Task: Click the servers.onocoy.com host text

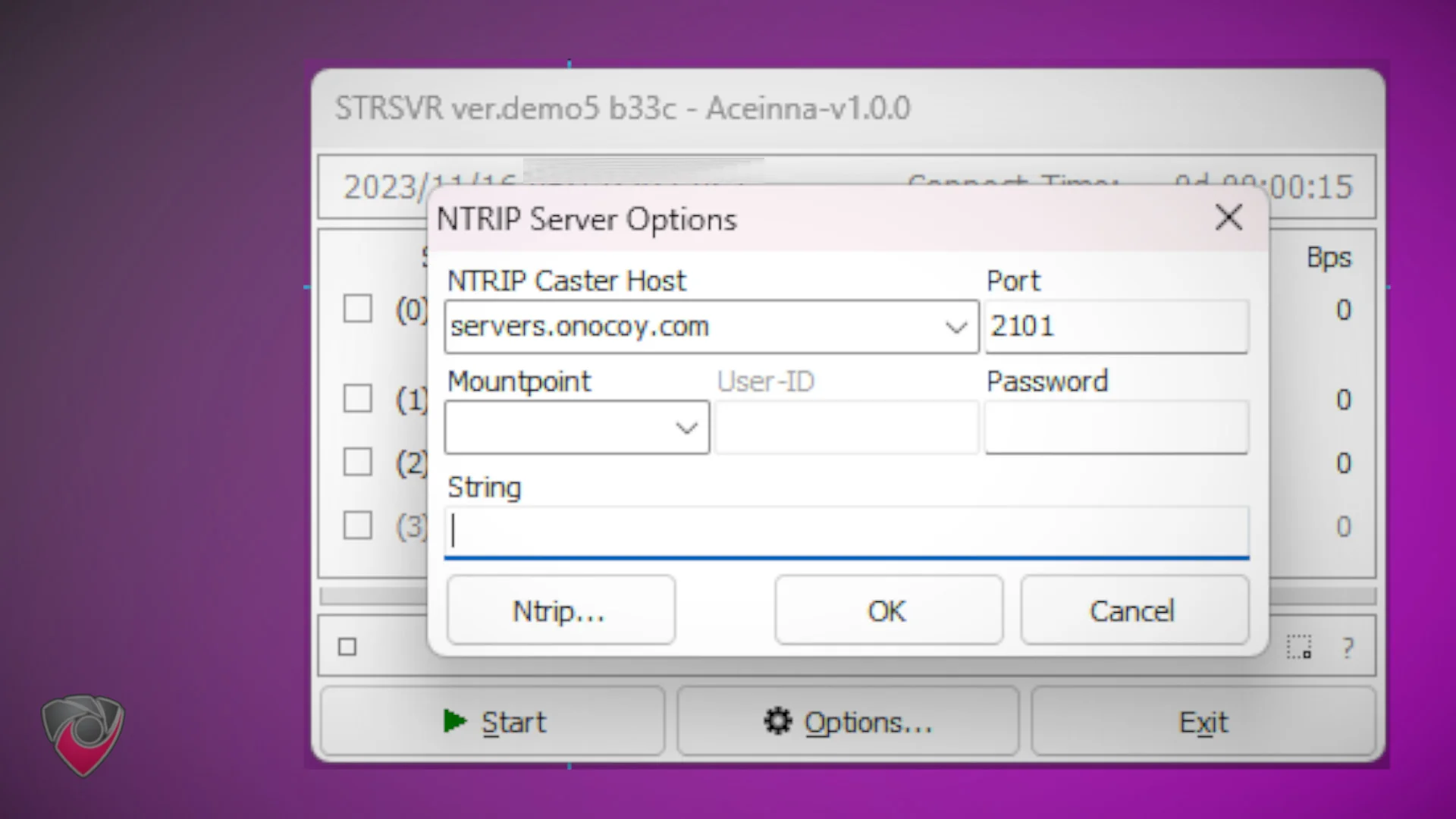Action: pyautogui.click(x=579, y=326)
